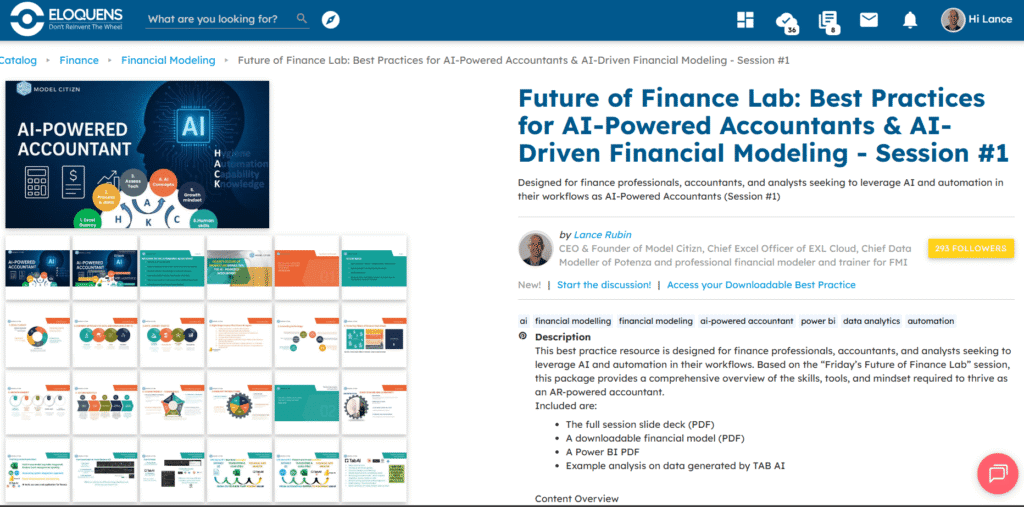Select the 'ai-powered accountant' tag
The image size is (1024, 507).
coord(746,321)
